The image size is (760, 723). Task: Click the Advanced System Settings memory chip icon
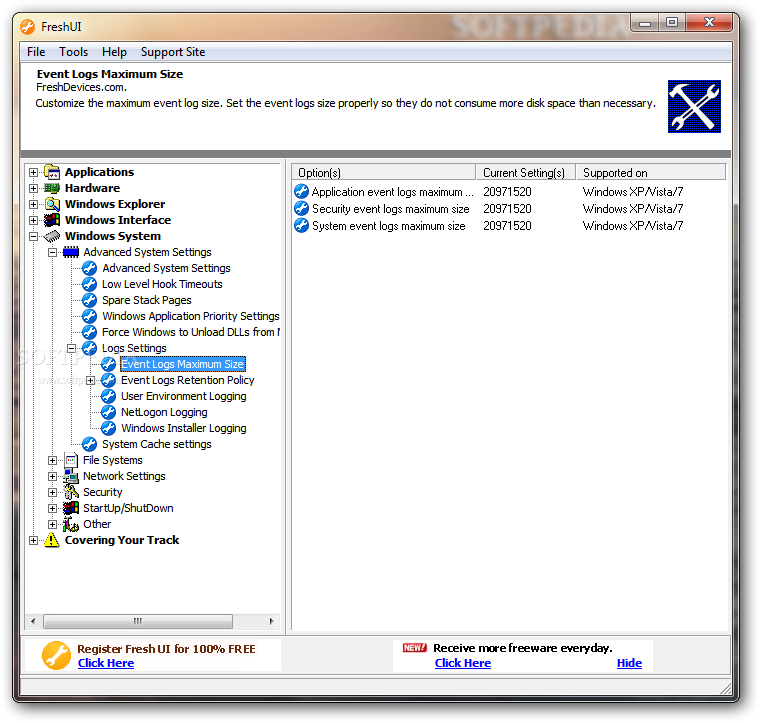coord(71,252)
